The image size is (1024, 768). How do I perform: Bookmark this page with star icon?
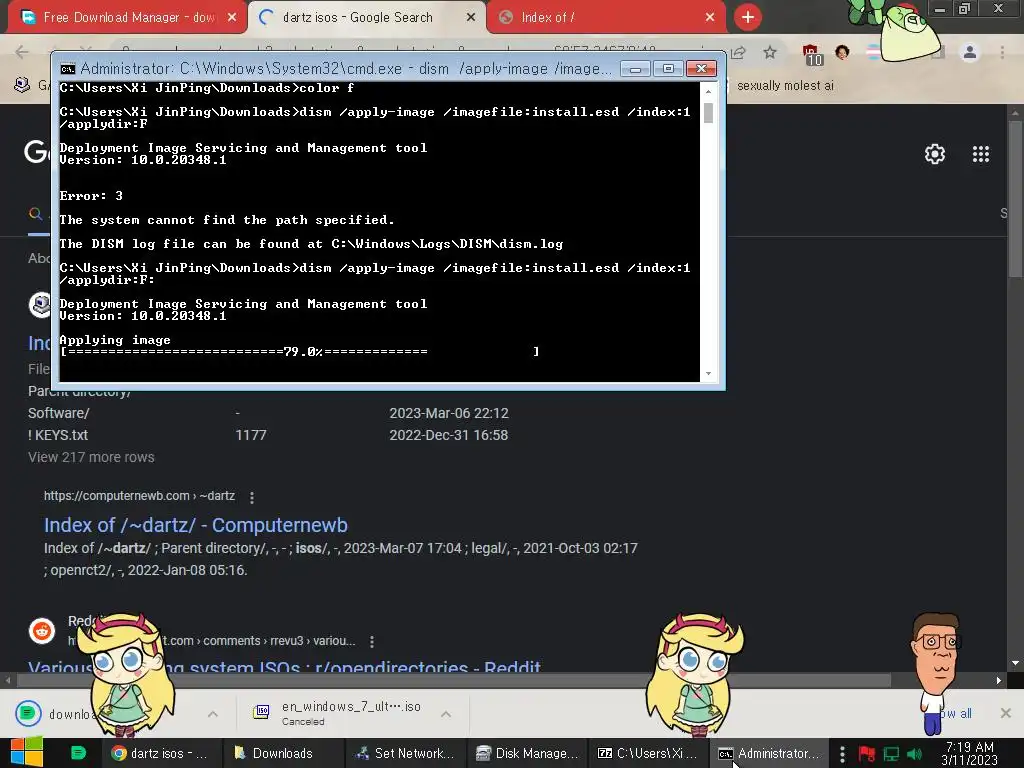pos(770,52)
